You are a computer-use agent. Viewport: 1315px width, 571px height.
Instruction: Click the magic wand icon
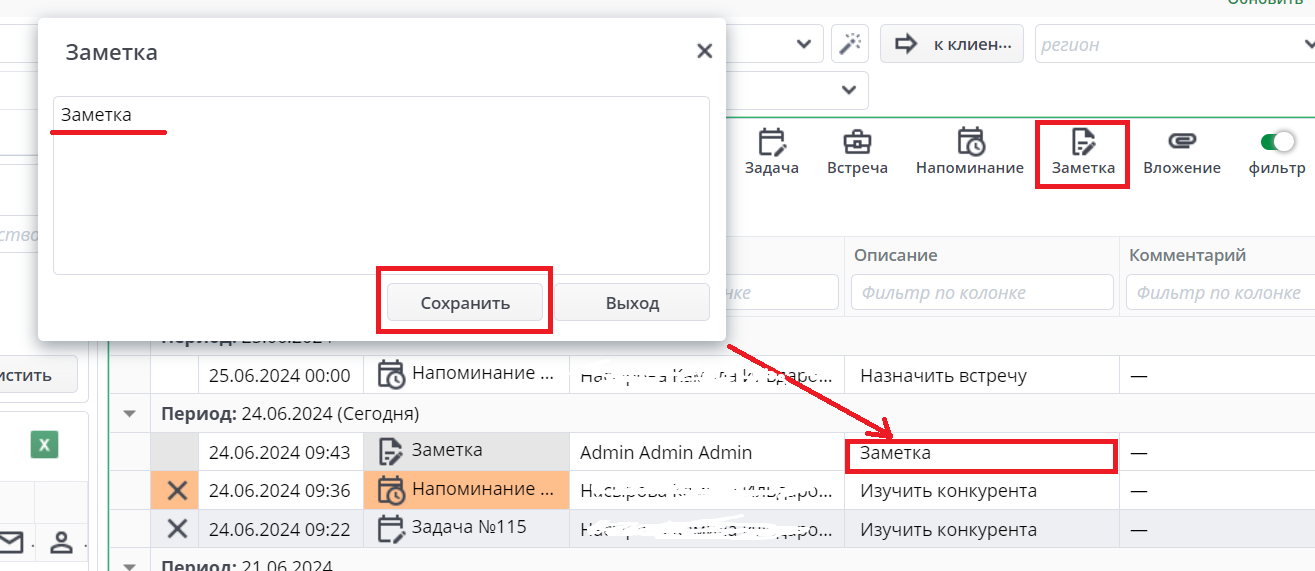pos(849,44)
